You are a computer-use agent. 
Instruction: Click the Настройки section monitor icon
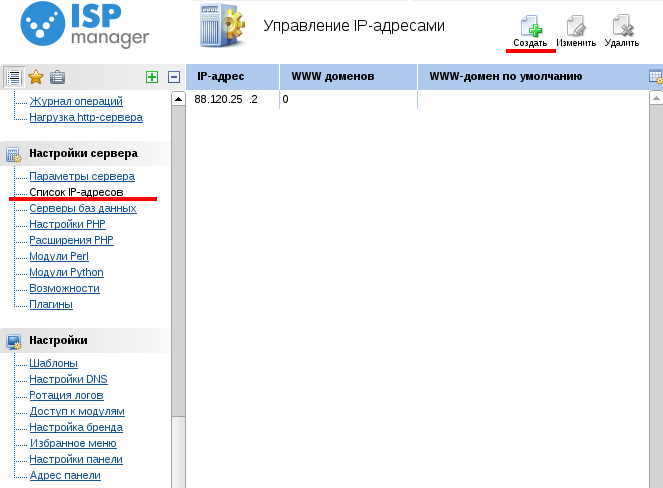(14, 342)
